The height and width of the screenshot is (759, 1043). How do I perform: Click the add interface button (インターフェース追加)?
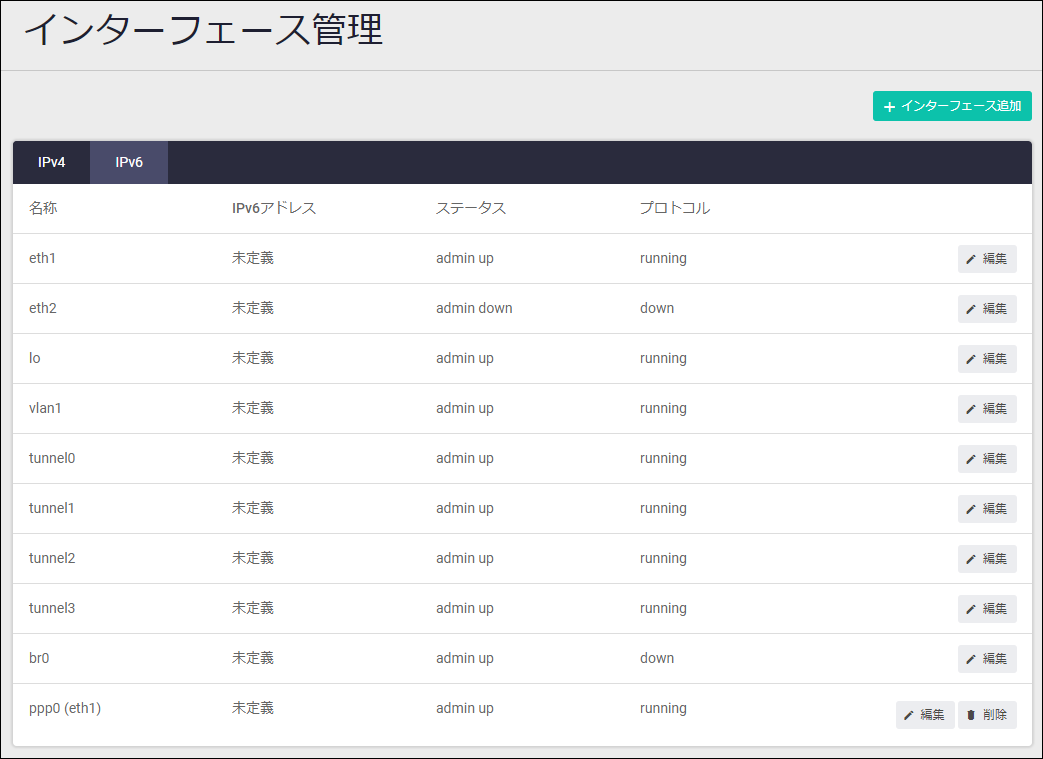(x=952, y=106)
